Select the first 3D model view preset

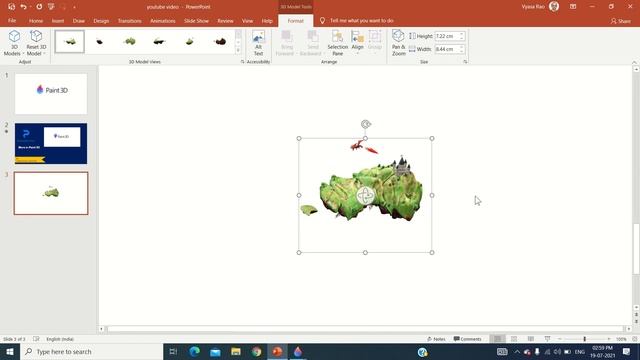click(x=70, y=41)
